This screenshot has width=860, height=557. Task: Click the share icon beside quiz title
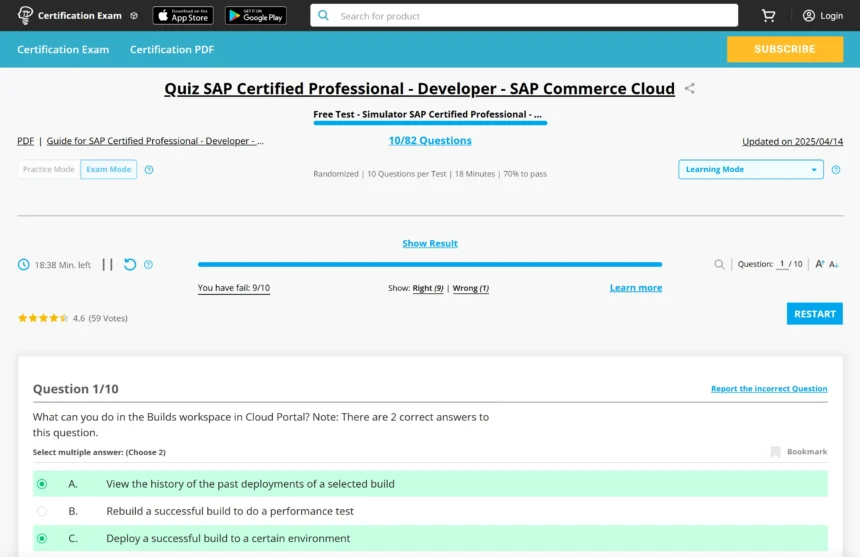click(689, 89)
